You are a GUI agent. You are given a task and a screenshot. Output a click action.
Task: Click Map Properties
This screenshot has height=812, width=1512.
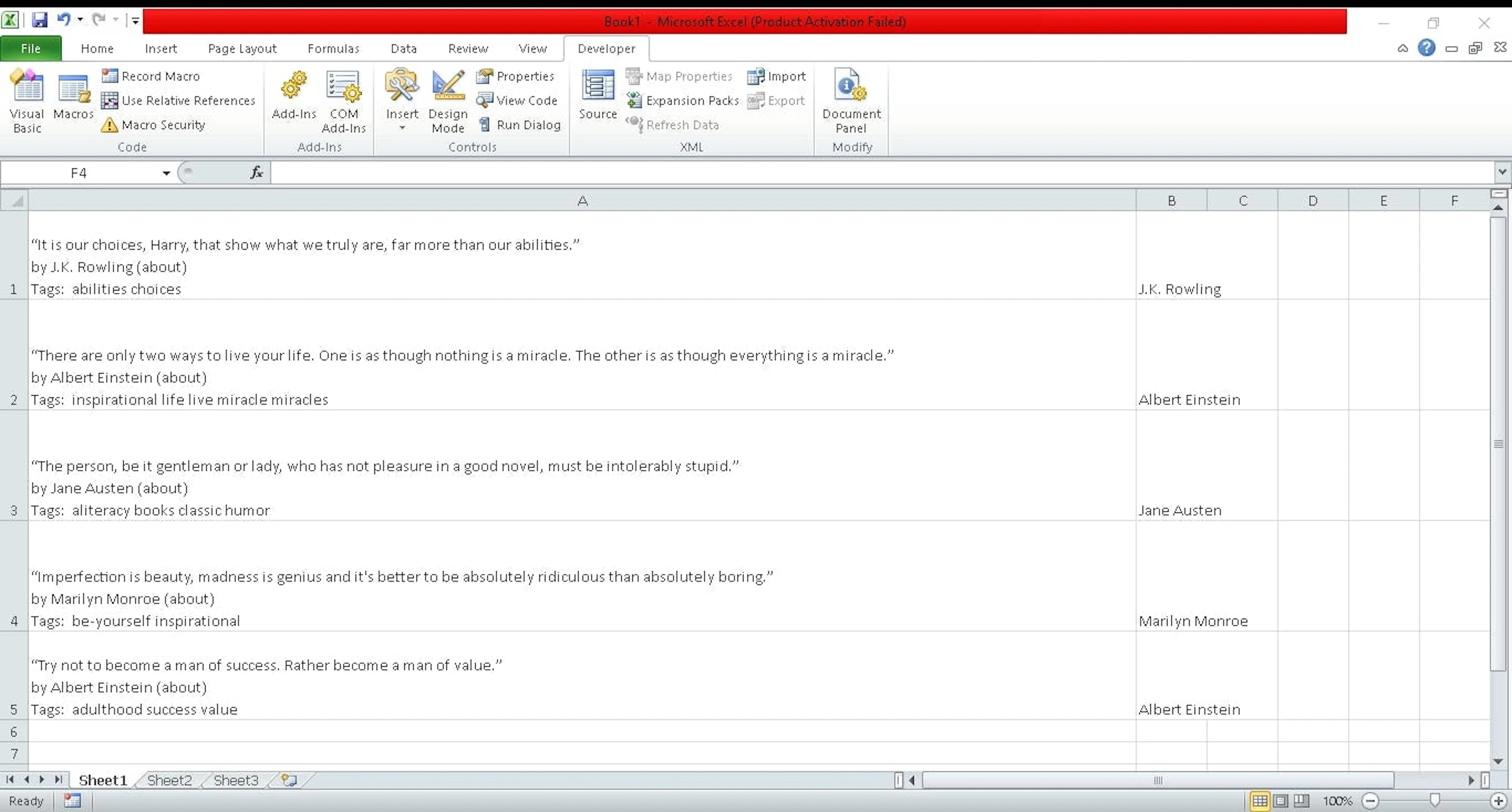pyautogui.click(x=679, y=76)
